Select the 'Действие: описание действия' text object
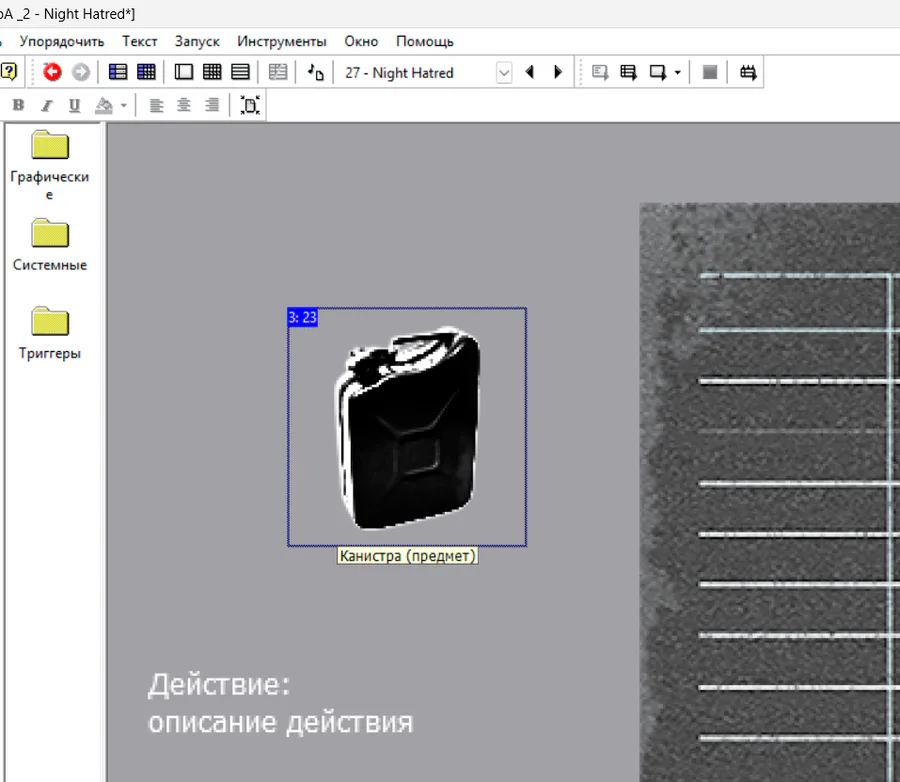The height and width of the screenshot is (782, 900). 280,703
